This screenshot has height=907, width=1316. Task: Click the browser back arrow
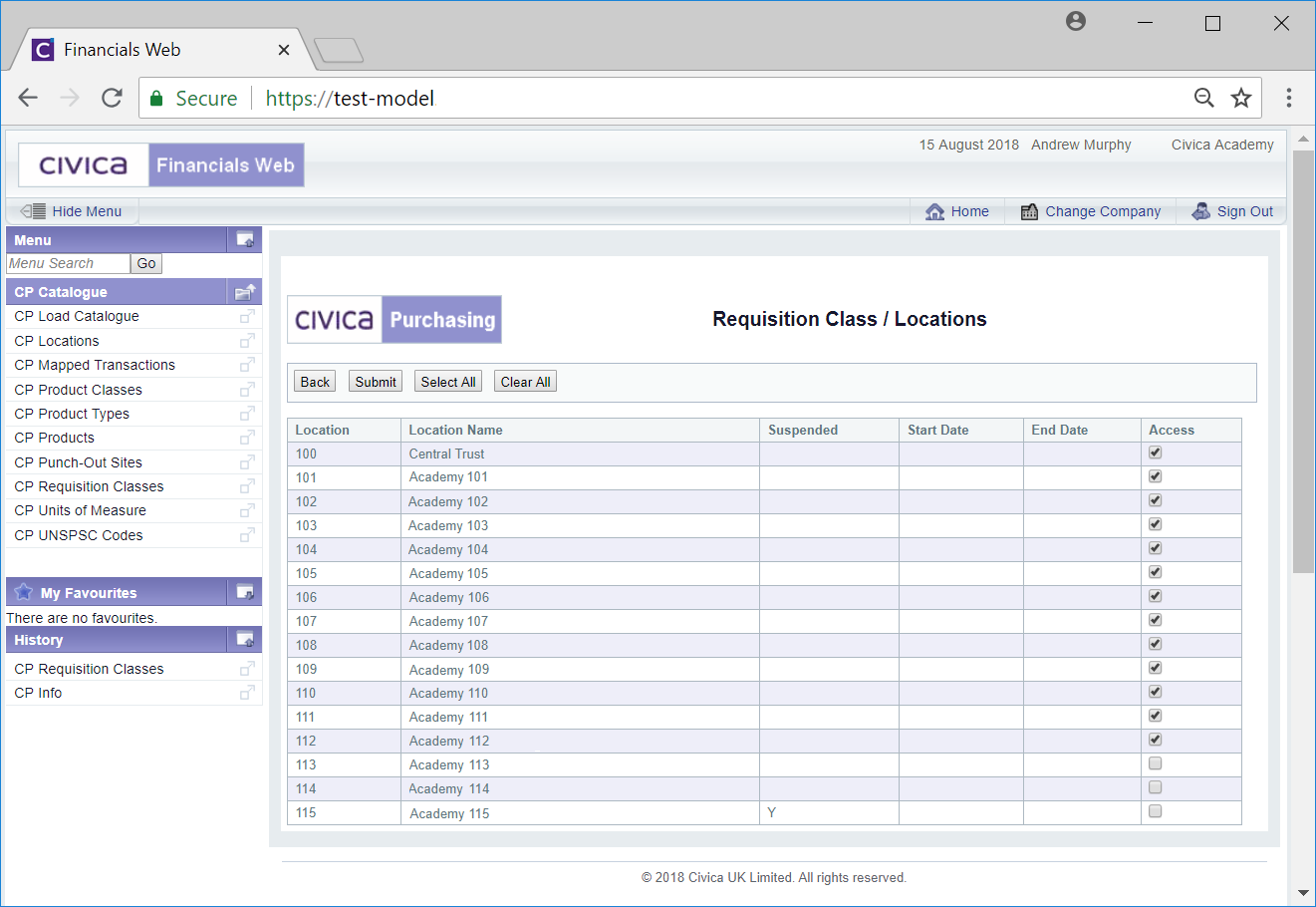(28, 98)
